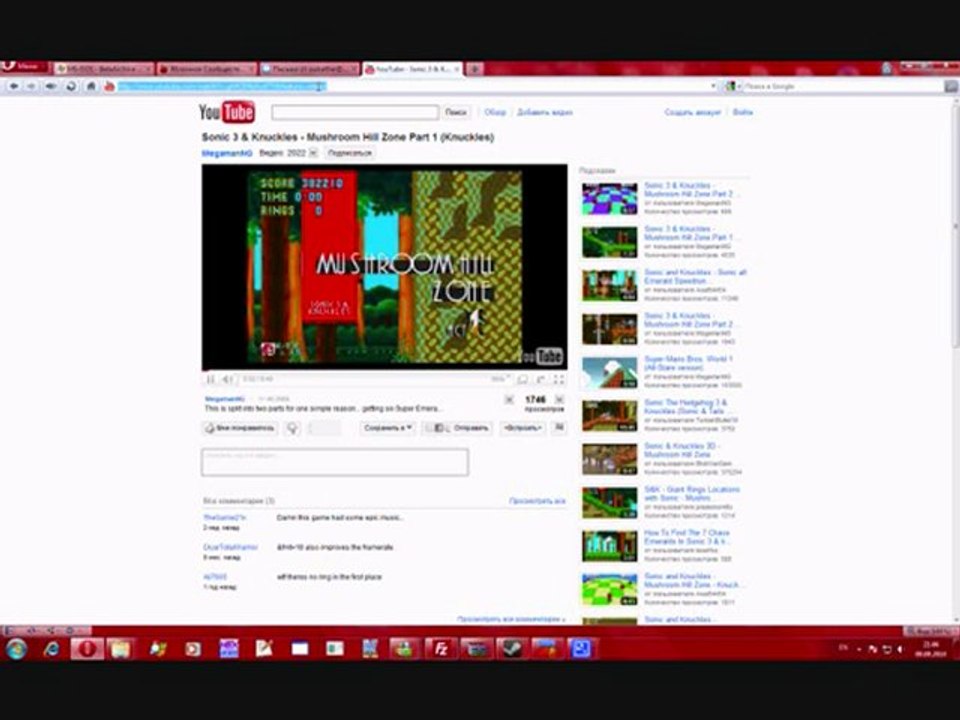The width and height of the screenshot is (960, 720).
Task: Expand the uploader's videos count dropdown
Action: (x=313, y=153)
